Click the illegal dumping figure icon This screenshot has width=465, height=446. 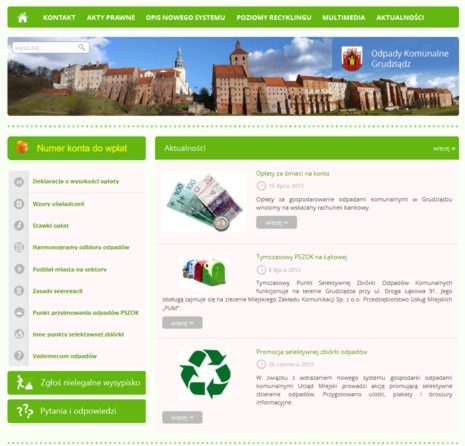tap(24, 382)
